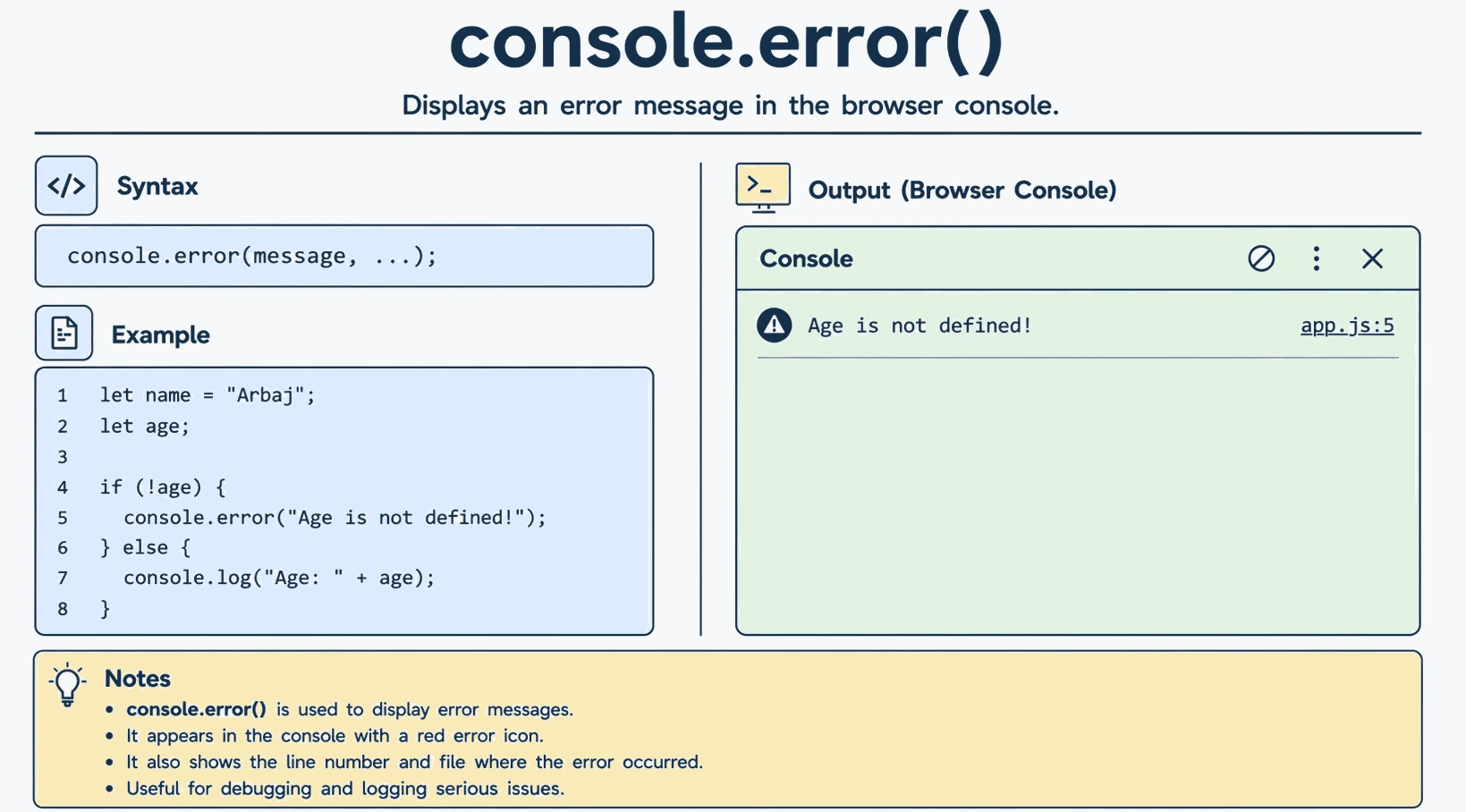Click the terminal monitor icon beside Output
Image resolution: width=1466 pixels, height=812 pixels.
(763, 188)
